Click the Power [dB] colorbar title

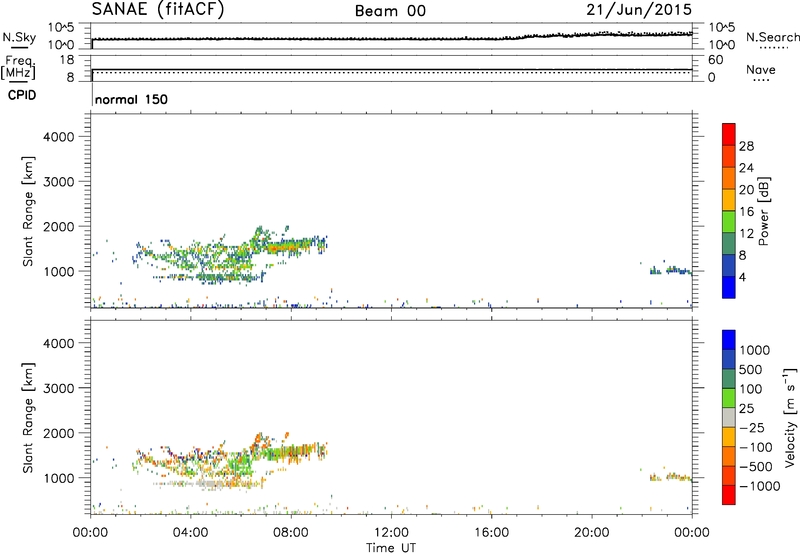[x=764, y=211]
